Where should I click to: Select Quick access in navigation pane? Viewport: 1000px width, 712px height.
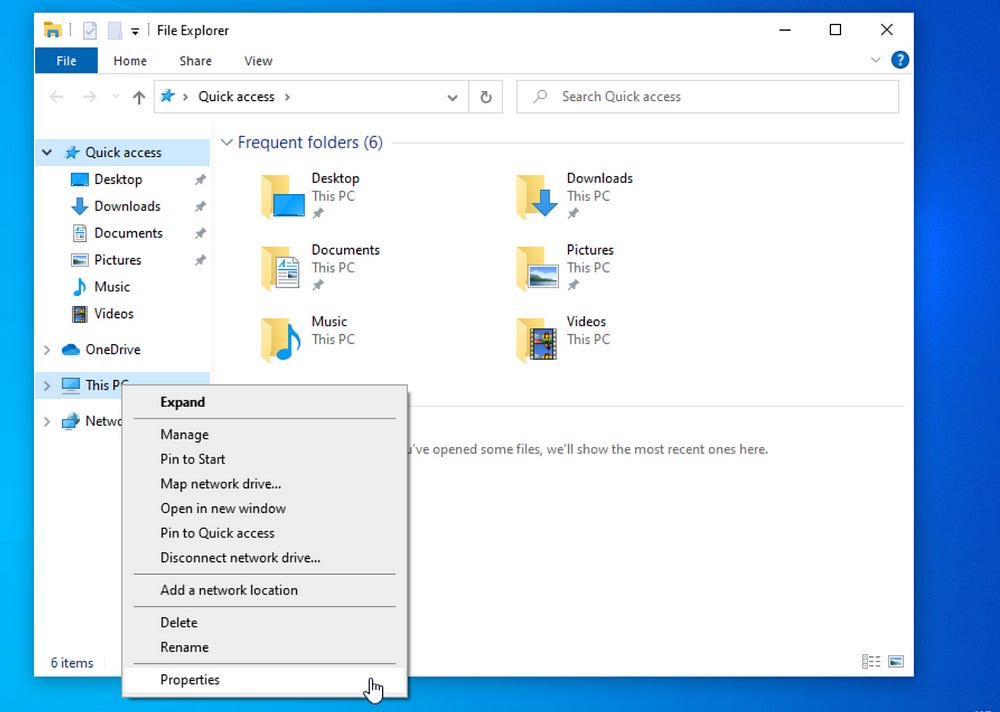123,152
